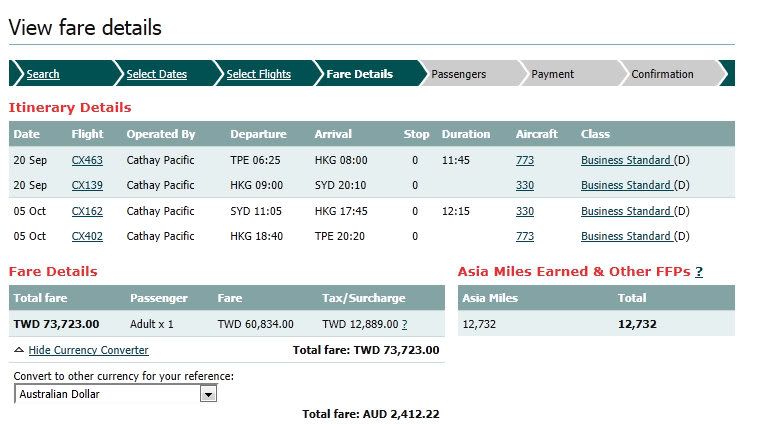
Task: Select the HKG 17:45 arrival cell
Action: coord(341,212)
